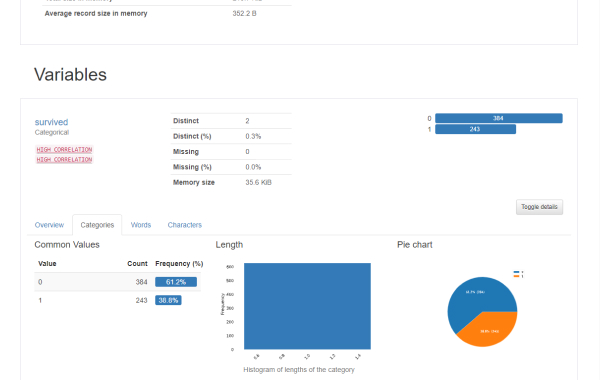Screen dimensions: 600x380
Task: Select the Categories tab
Action: [97, 225]
